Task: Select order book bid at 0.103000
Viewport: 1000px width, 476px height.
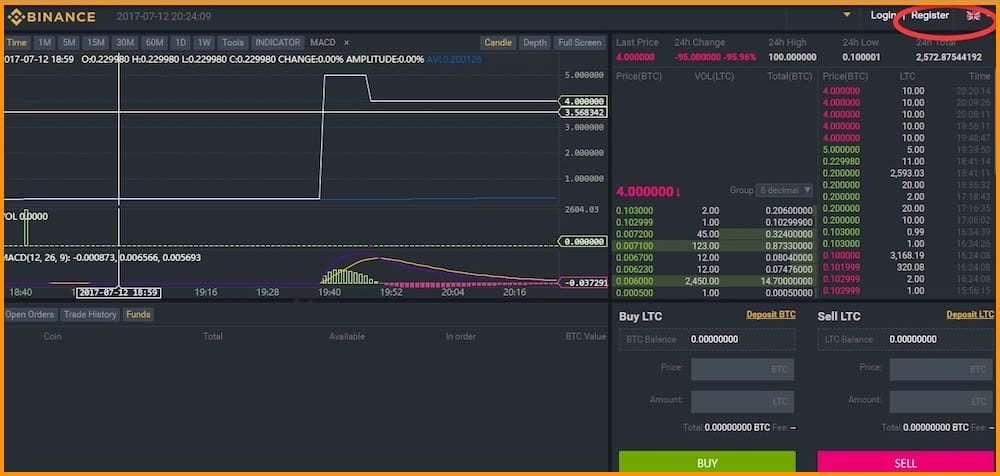Action: tap(714, 211)
